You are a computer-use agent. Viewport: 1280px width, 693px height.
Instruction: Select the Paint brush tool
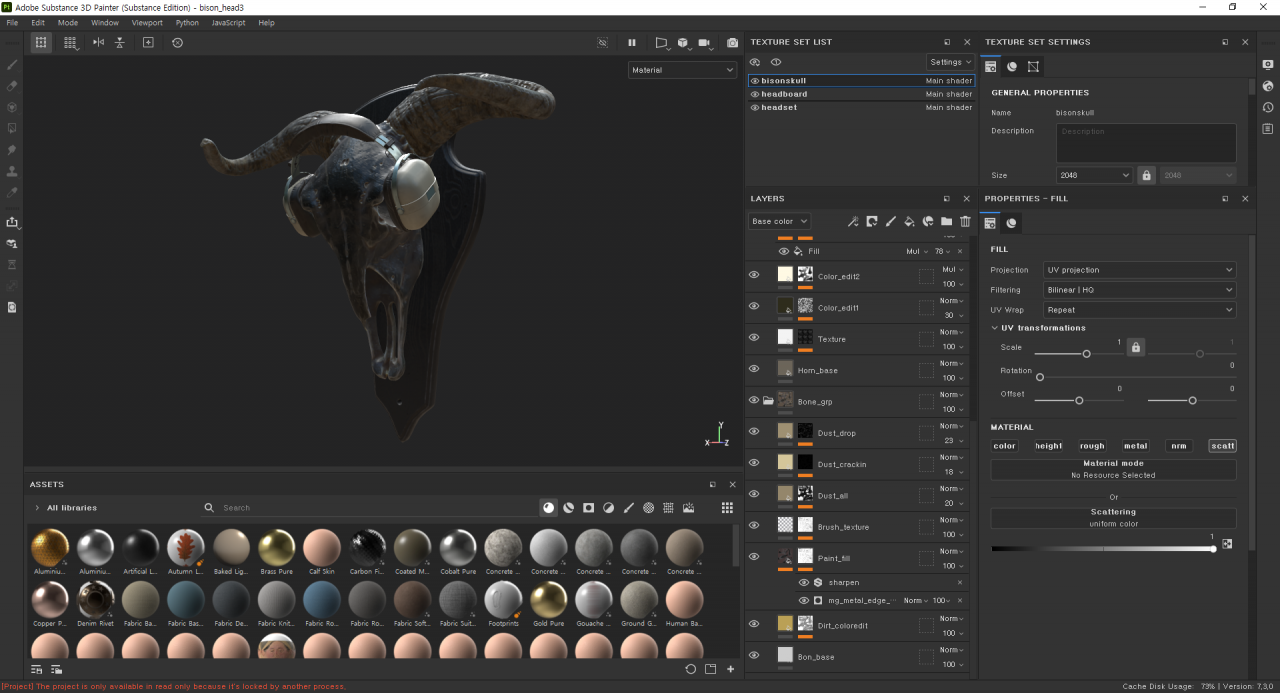[12, 65]
